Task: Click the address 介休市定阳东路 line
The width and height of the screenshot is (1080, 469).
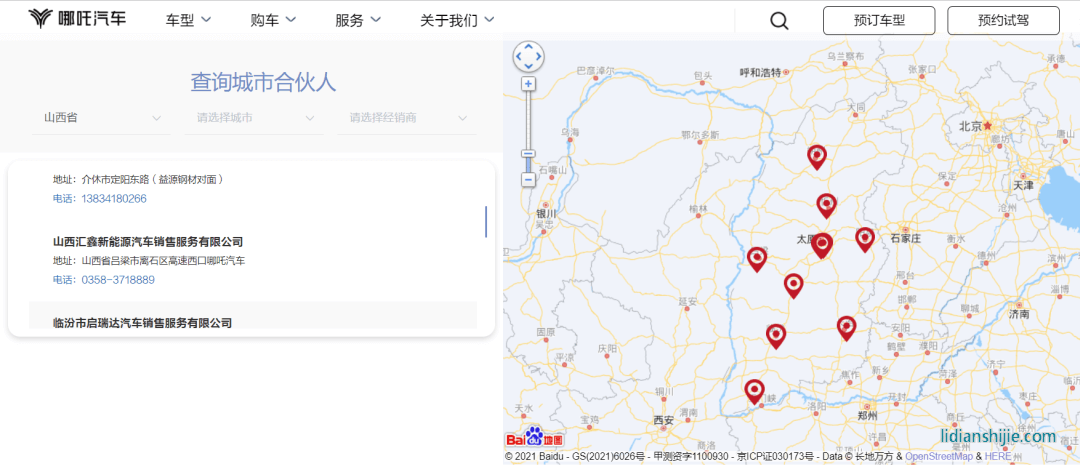Action: [139, 180]
